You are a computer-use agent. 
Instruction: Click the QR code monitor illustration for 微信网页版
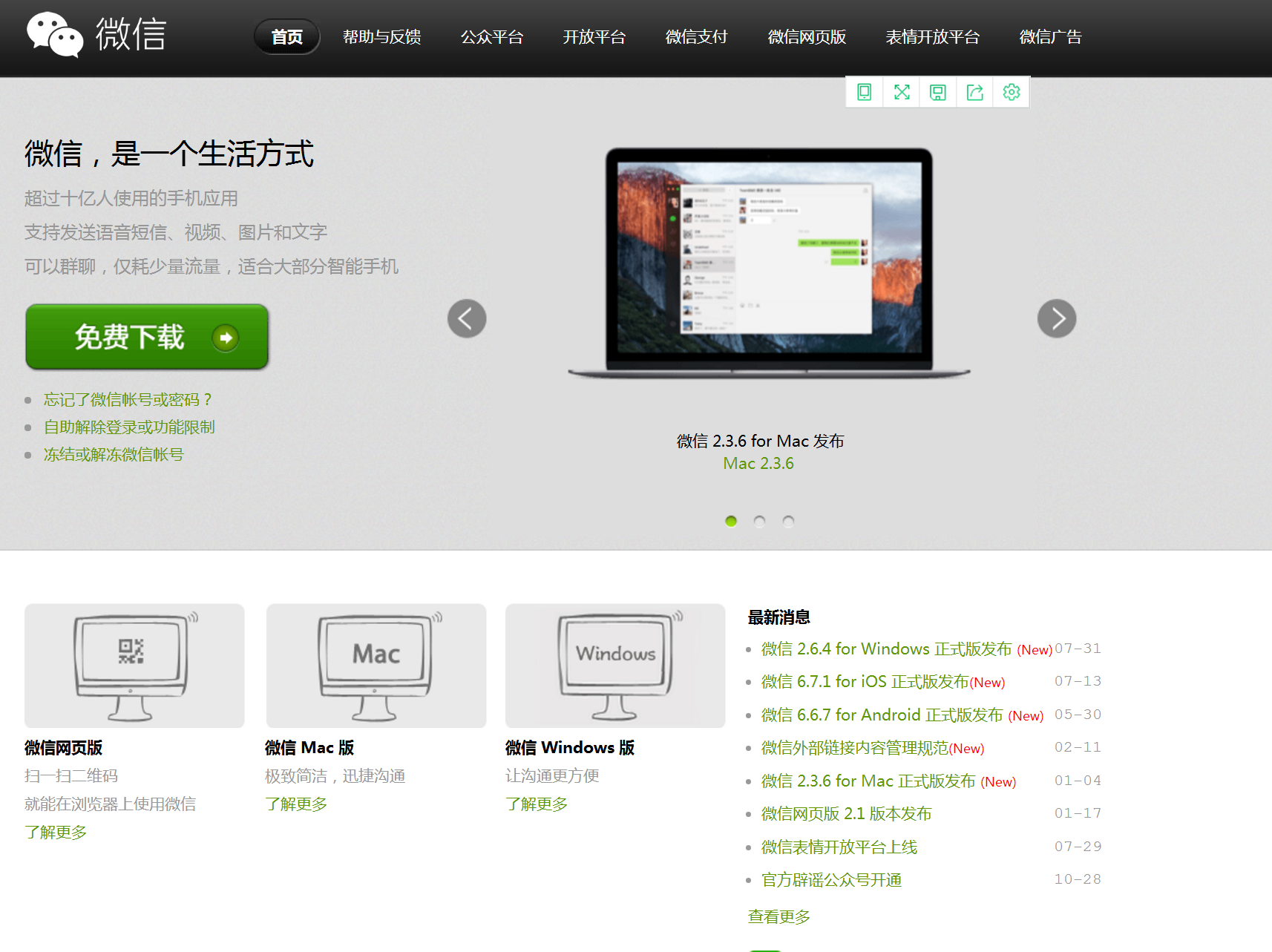pyautogui.click(x=134, y=665)
